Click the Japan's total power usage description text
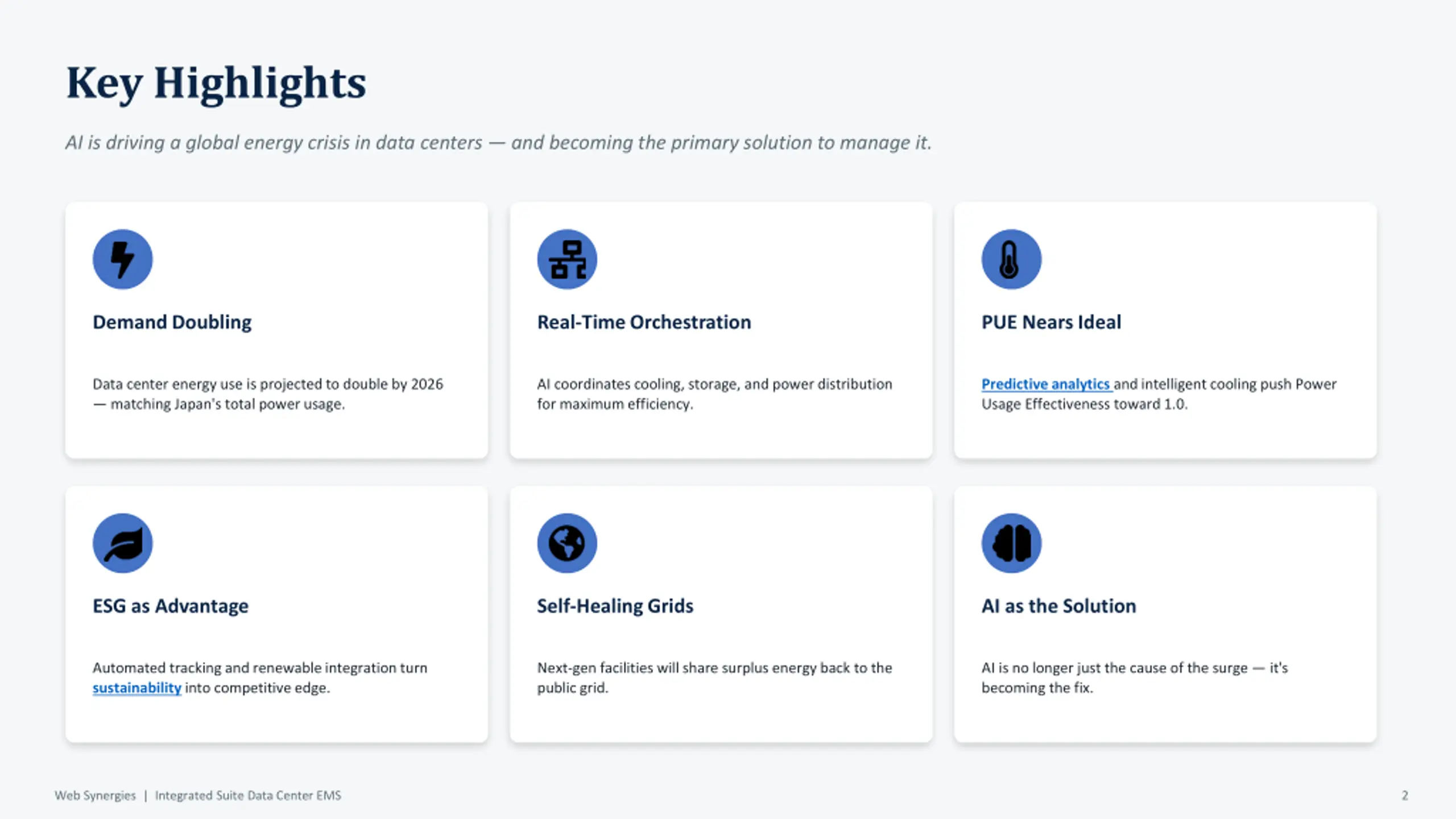This screenshot has height=819, width=1456. (268, 394)
